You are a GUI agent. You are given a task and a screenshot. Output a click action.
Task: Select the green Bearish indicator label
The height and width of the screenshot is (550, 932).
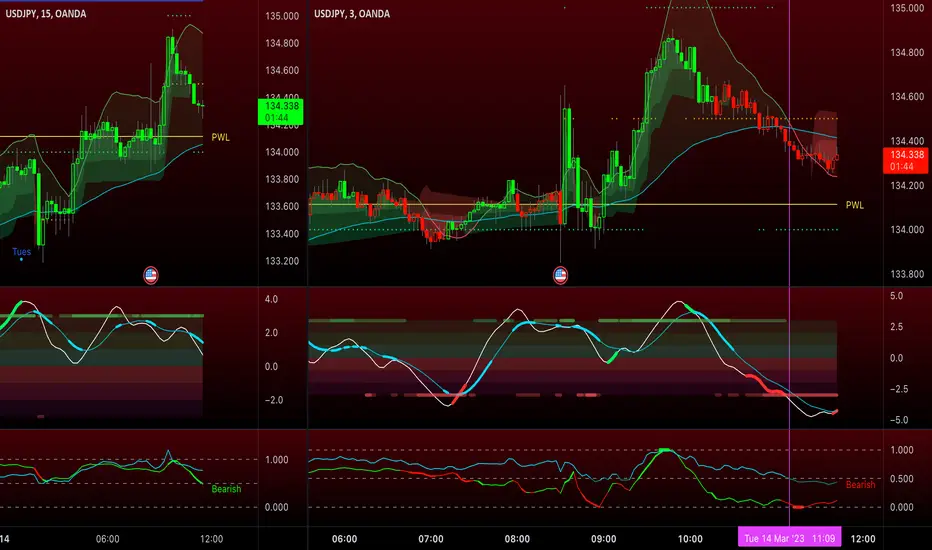(226, 489)
